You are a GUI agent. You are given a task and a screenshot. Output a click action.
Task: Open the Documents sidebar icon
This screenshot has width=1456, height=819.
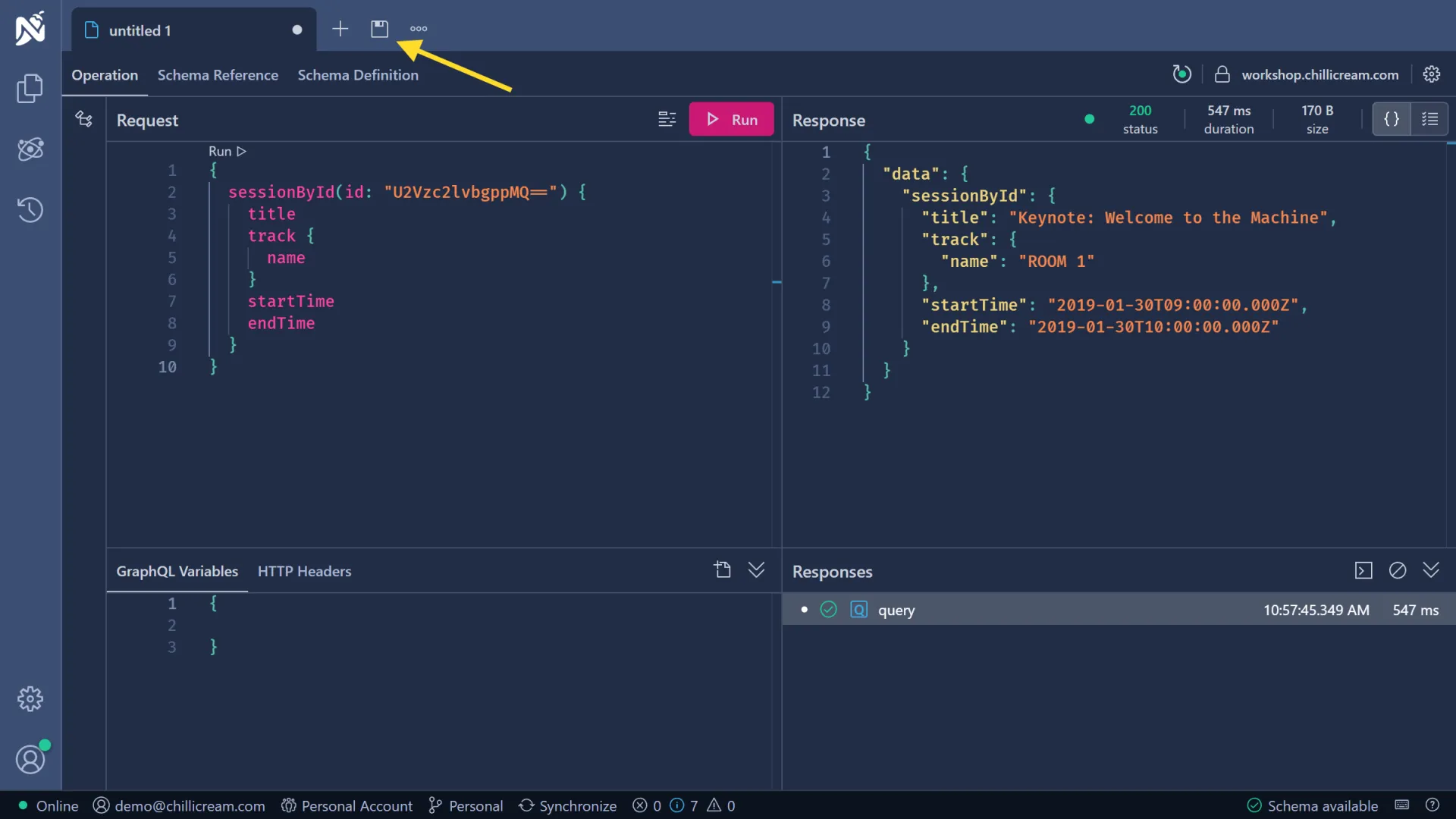[x=30, y=89]
